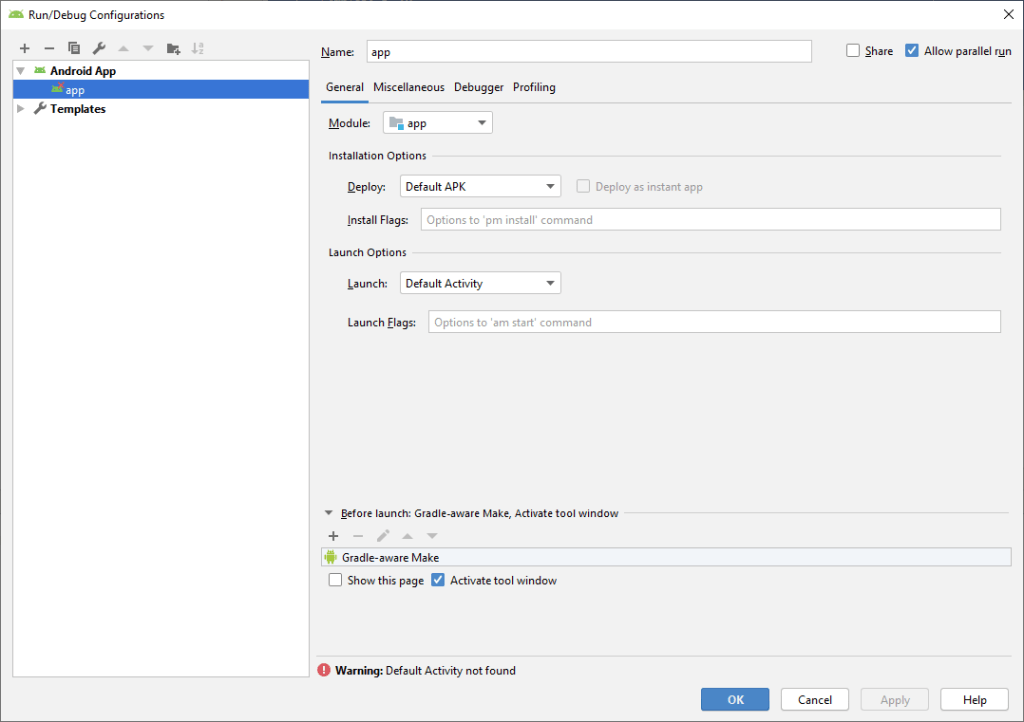Screen dimensions: 1024x722
Task: Click the red warning icon
Action: click(x=324, y=670)
